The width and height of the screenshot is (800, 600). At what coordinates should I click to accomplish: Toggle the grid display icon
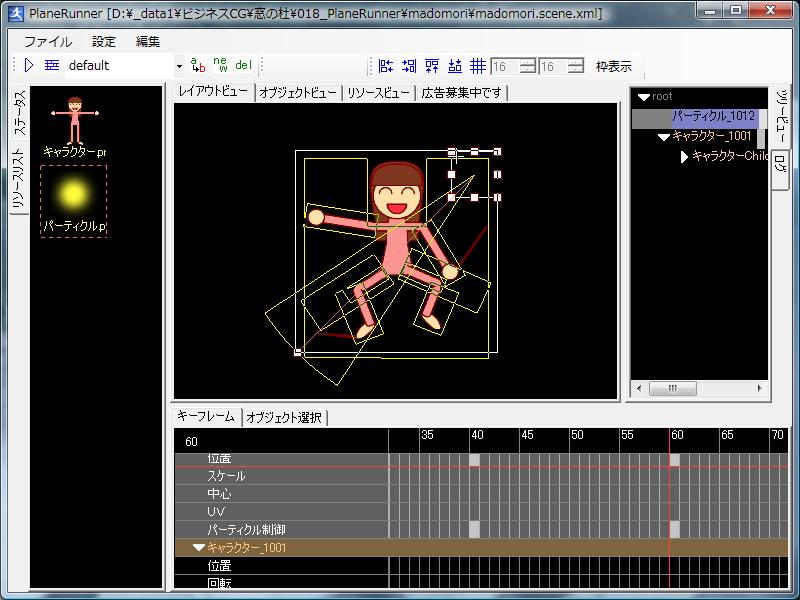pos(477,65)
